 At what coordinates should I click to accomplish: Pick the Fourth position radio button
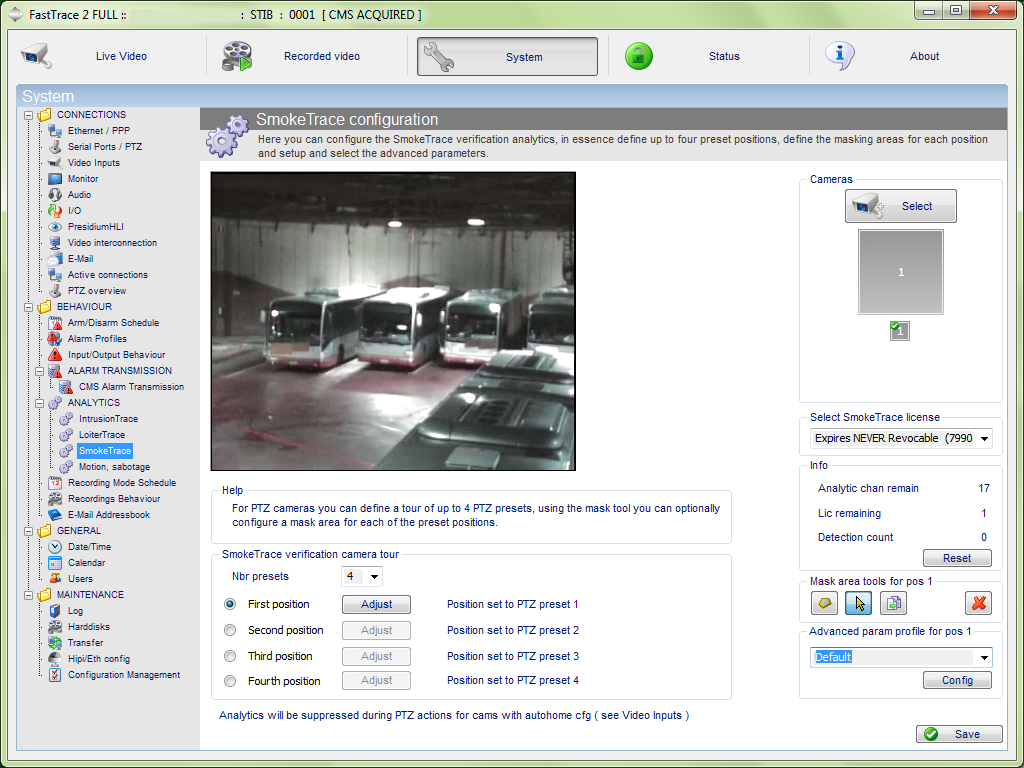230,681
